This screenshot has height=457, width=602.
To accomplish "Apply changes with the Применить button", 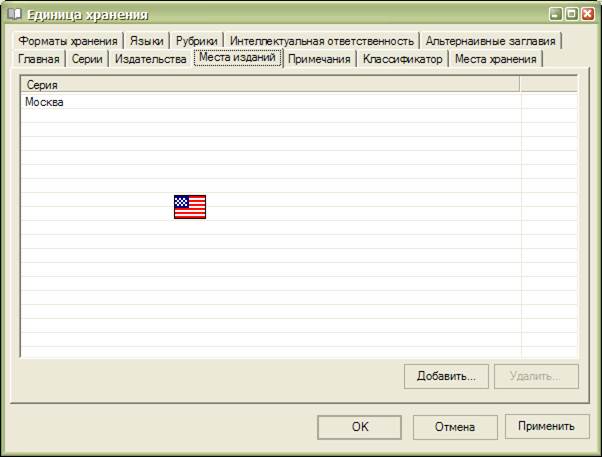I will click(546, 427).
